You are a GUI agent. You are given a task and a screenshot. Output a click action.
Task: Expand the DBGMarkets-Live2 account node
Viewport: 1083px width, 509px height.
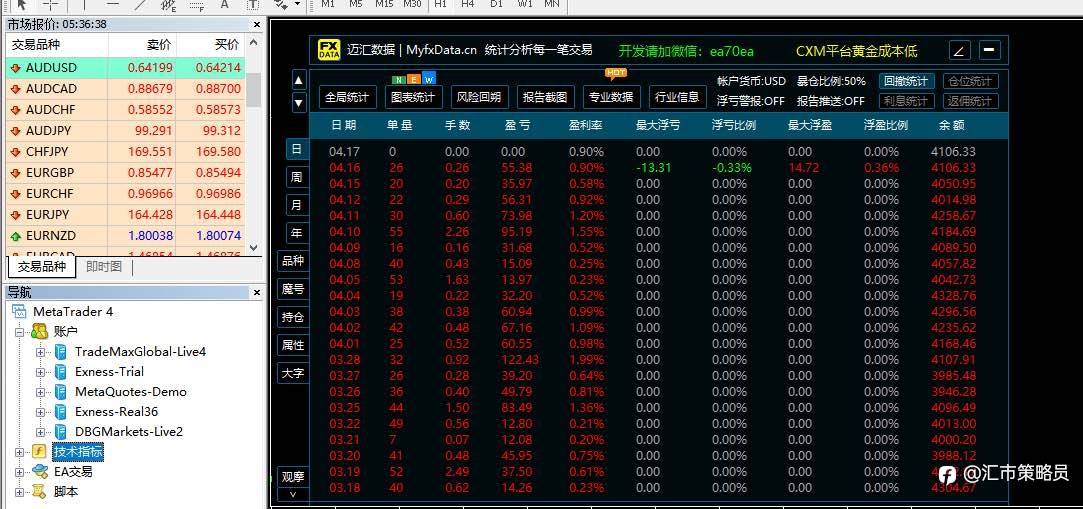click(x=40, y=432)
